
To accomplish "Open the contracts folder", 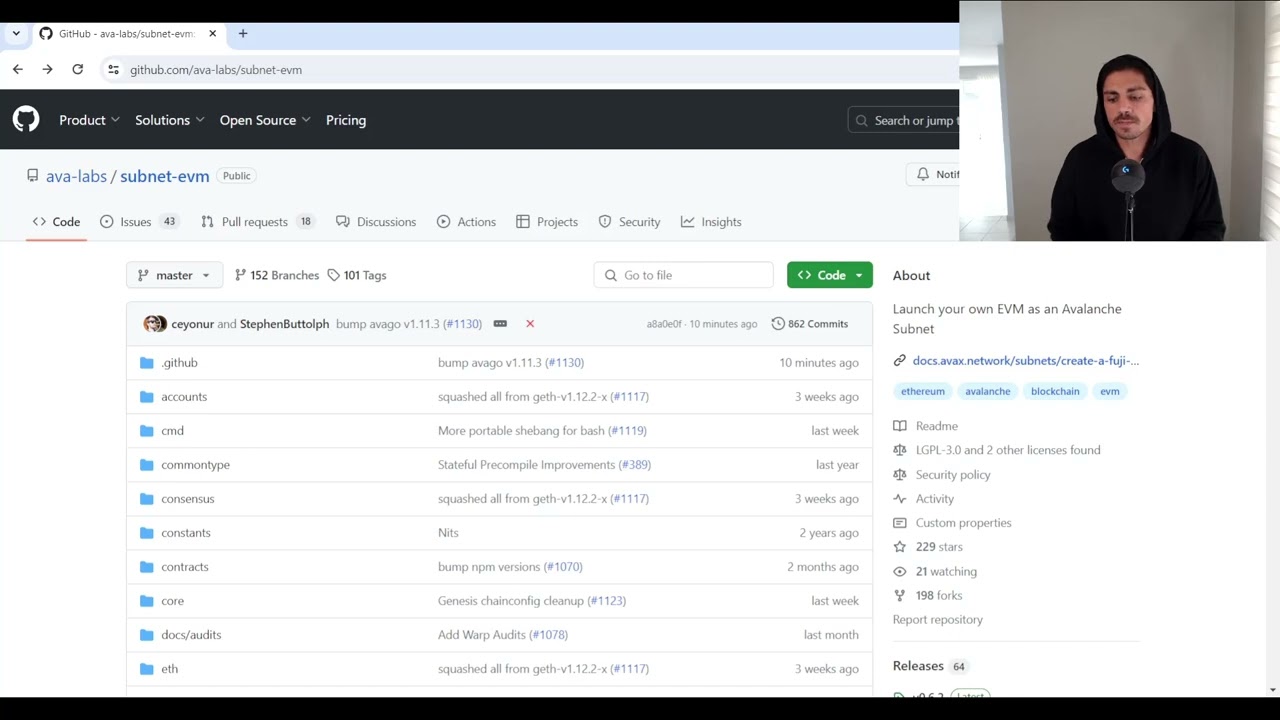I will click(x=185, y=567).
